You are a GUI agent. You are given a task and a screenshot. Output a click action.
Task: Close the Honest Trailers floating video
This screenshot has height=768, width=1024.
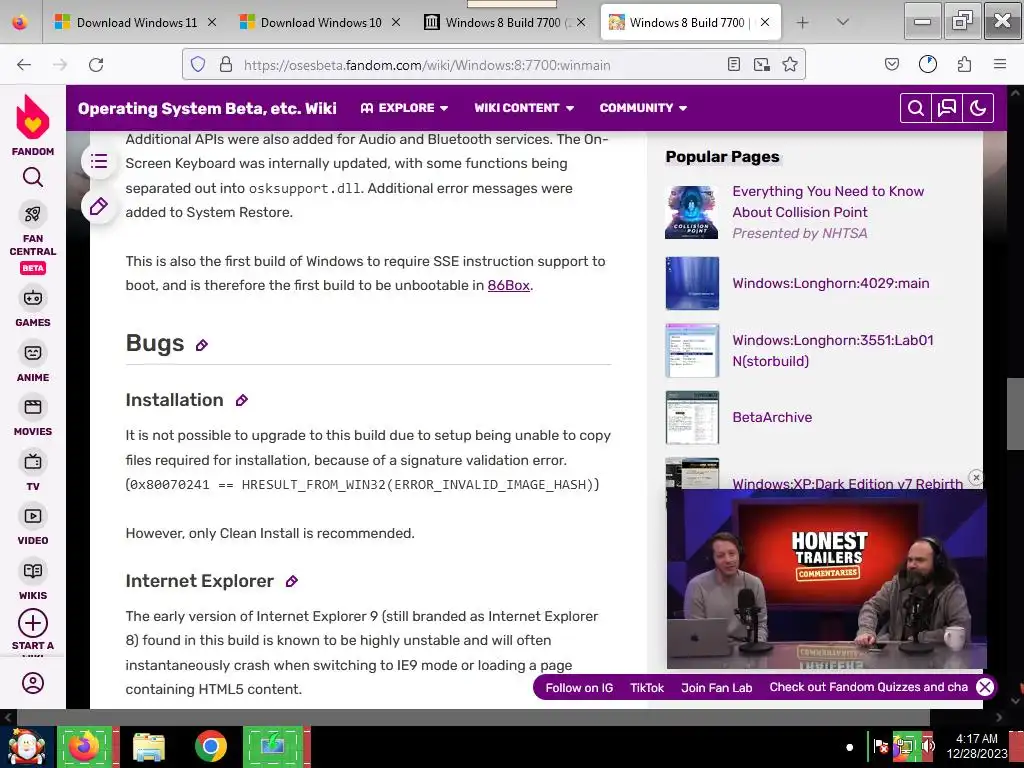click(x=976, y=477)
